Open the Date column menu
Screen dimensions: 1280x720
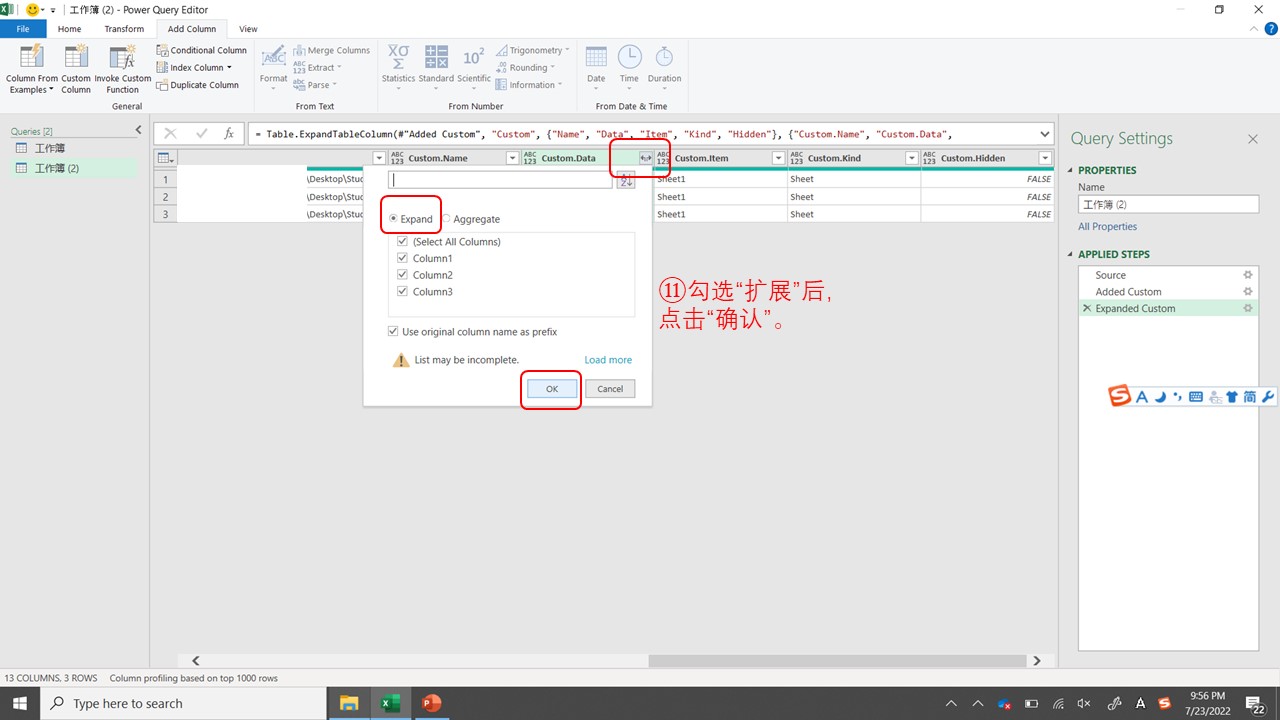point(596,66)
